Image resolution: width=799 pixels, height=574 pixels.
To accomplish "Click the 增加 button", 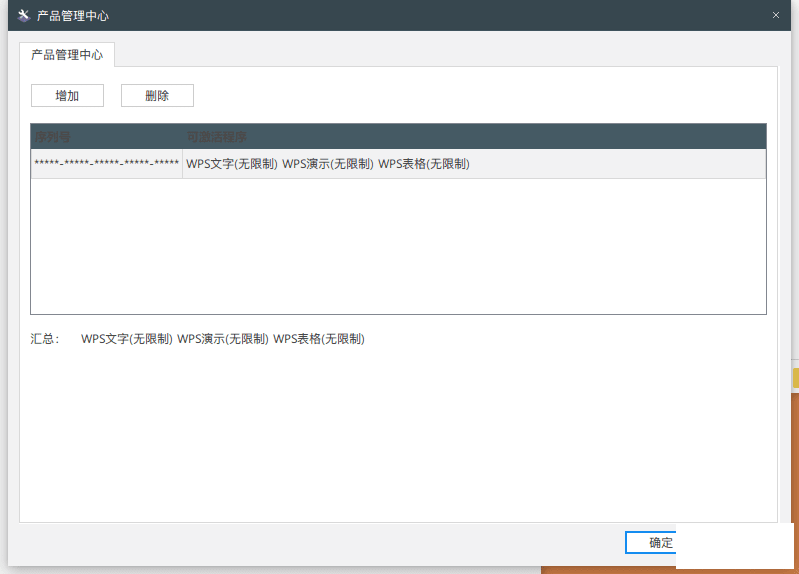I will point(67,95).
